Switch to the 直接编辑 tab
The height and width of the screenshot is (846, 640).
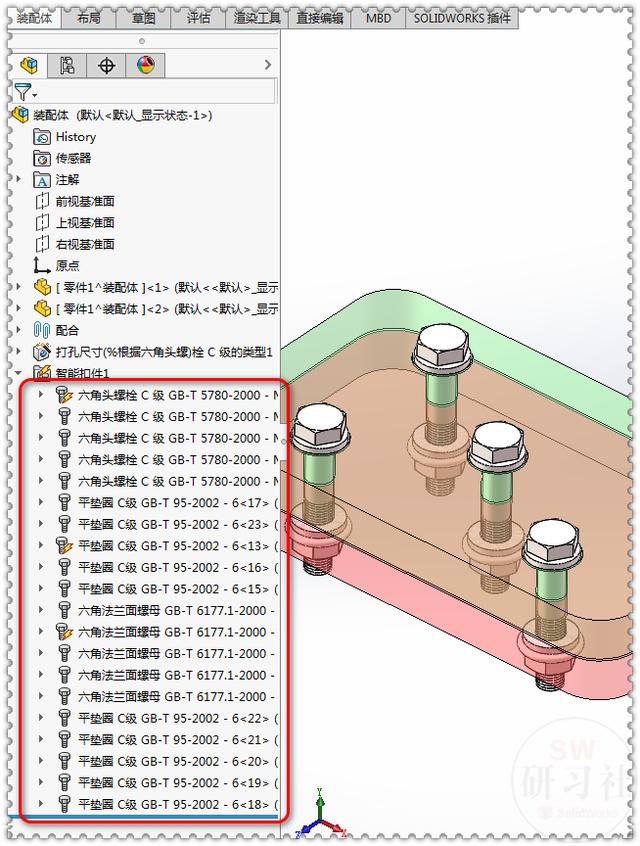[x=319, y=18]
